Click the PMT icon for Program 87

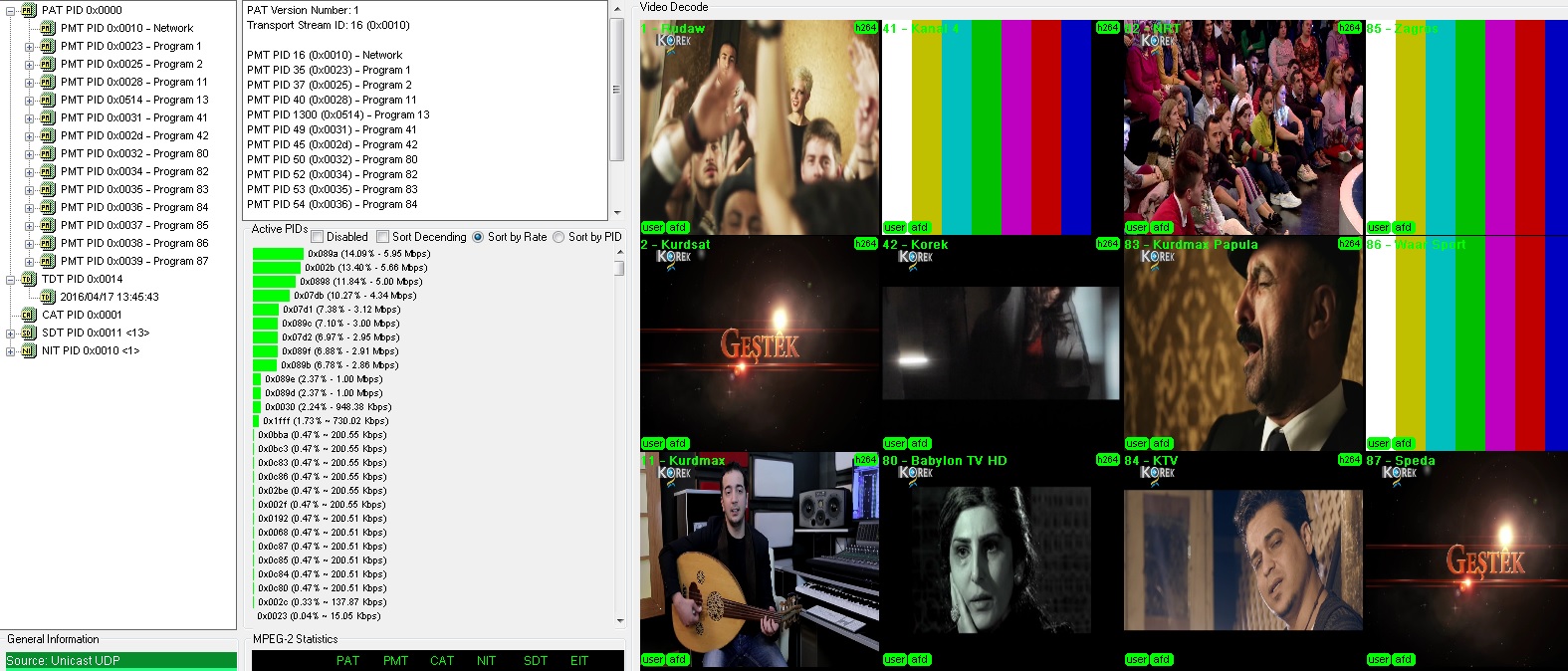coord(47,261)
